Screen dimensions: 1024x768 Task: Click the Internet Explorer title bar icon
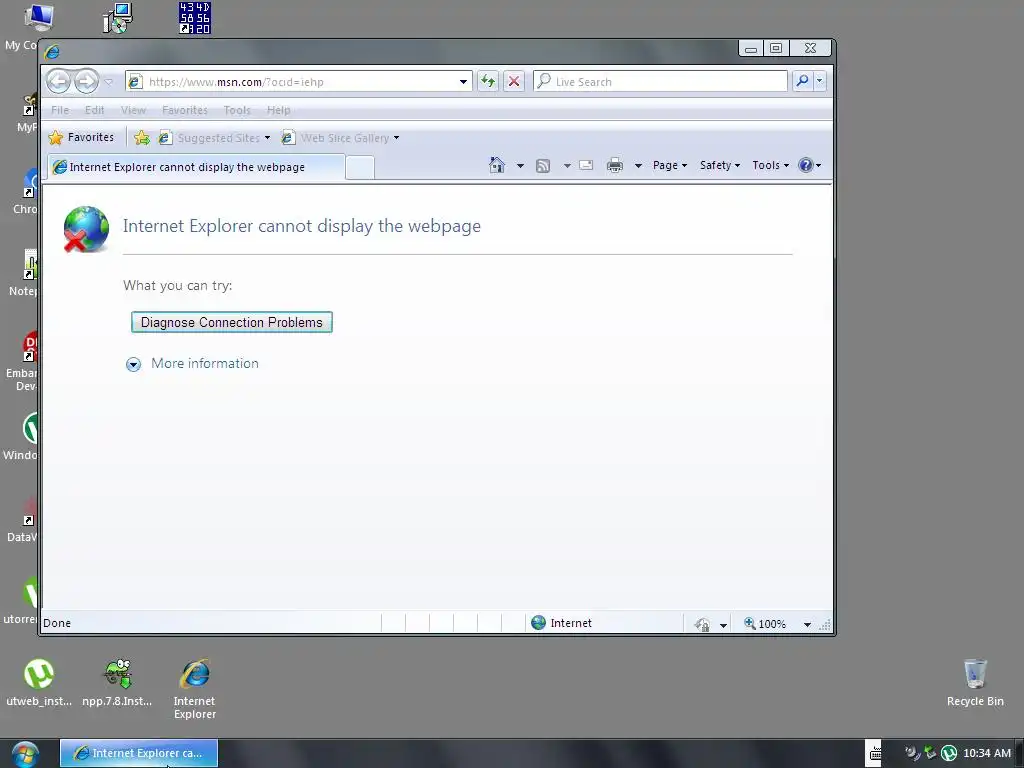pos(52,51)
